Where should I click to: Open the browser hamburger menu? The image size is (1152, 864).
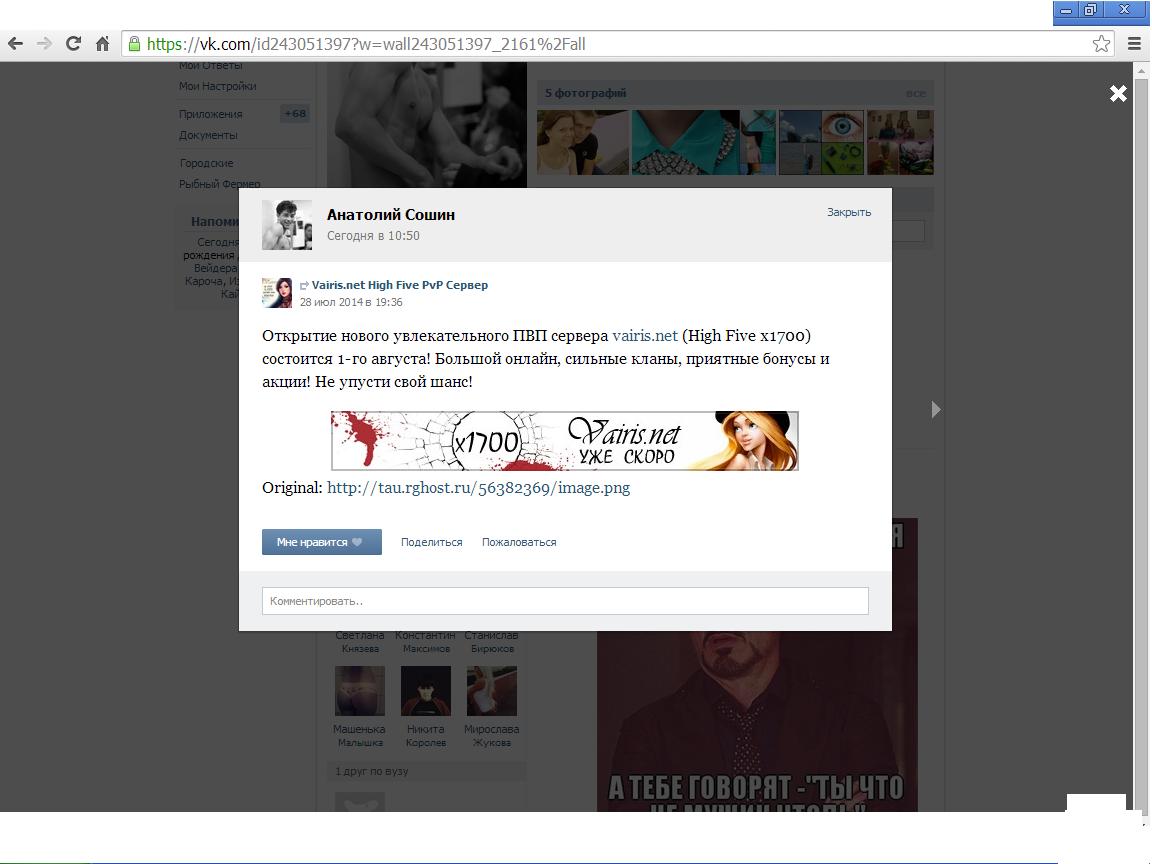1134,44
